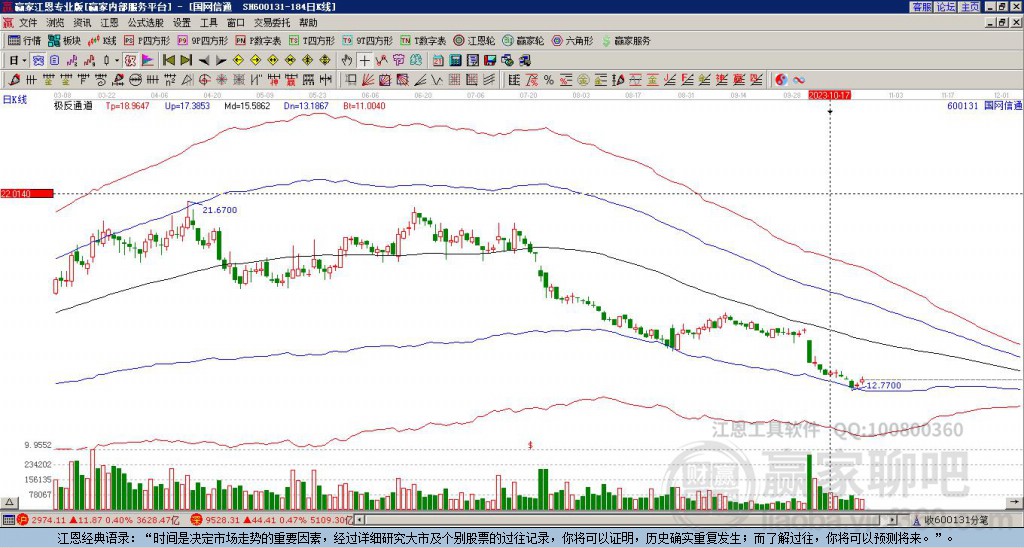Jump to first bar icon

[x=168, y=61]
